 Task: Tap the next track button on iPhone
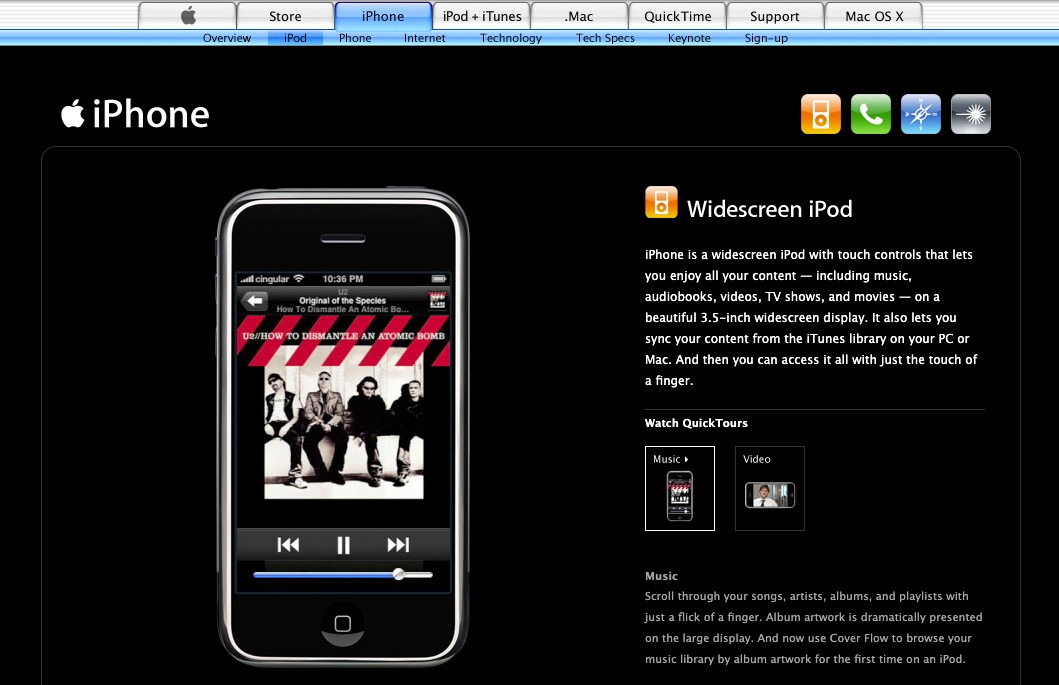398,544
